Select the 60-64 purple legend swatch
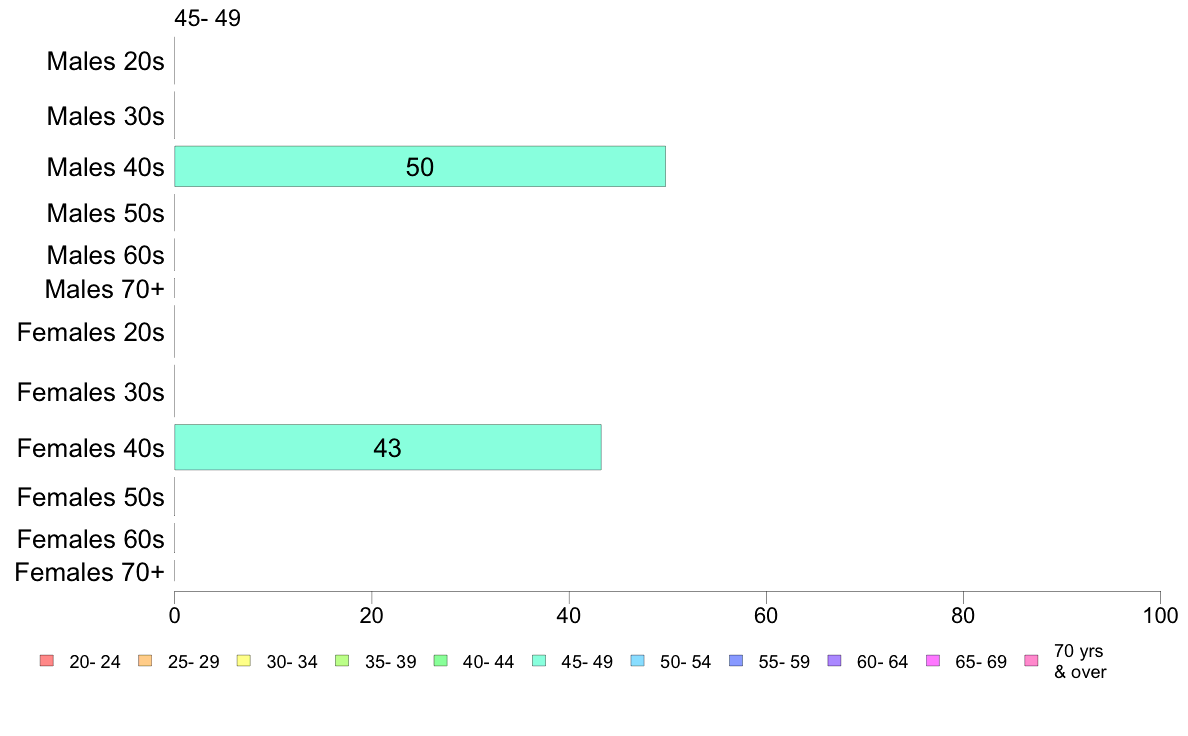Screen dimensions: 1188x736 coord(835,661)
